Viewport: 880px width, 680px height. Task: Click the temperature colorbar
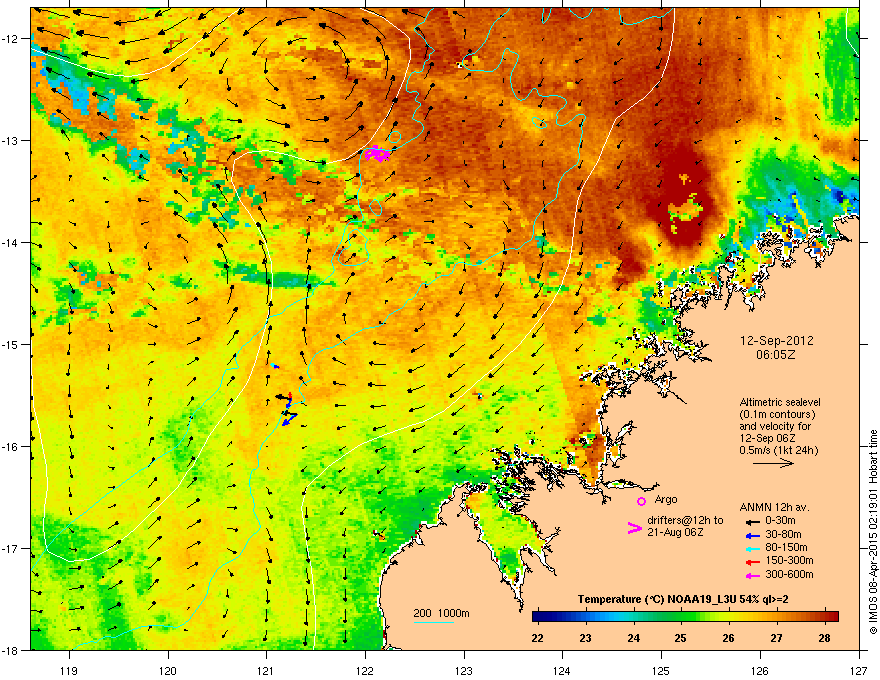[x=685, y=616]
